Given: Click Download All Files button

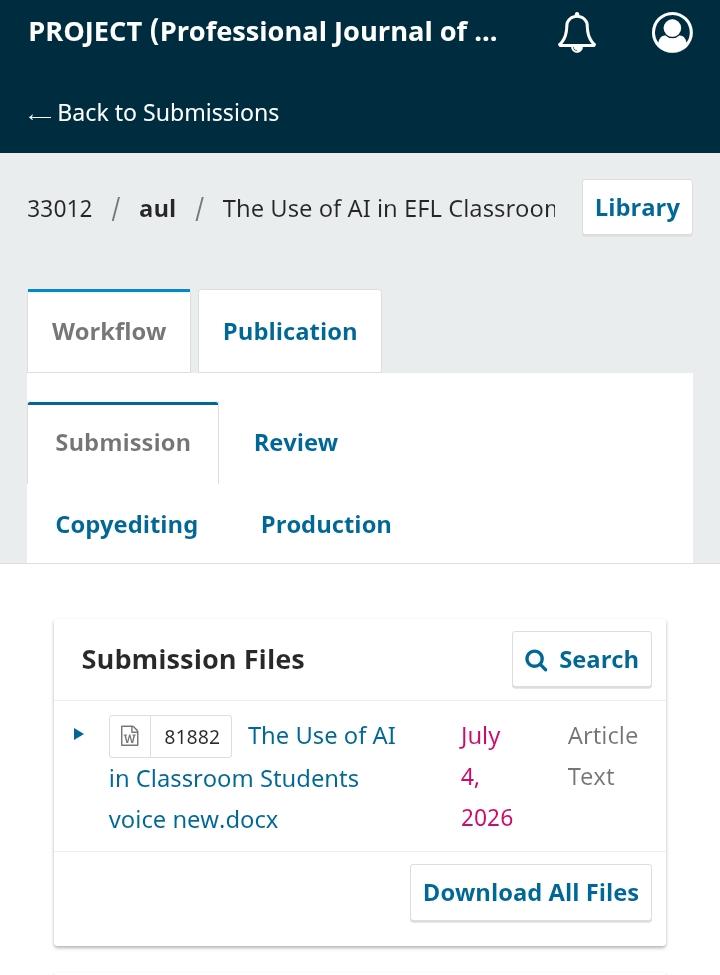Looking at the screenshot, I should 531,892.
